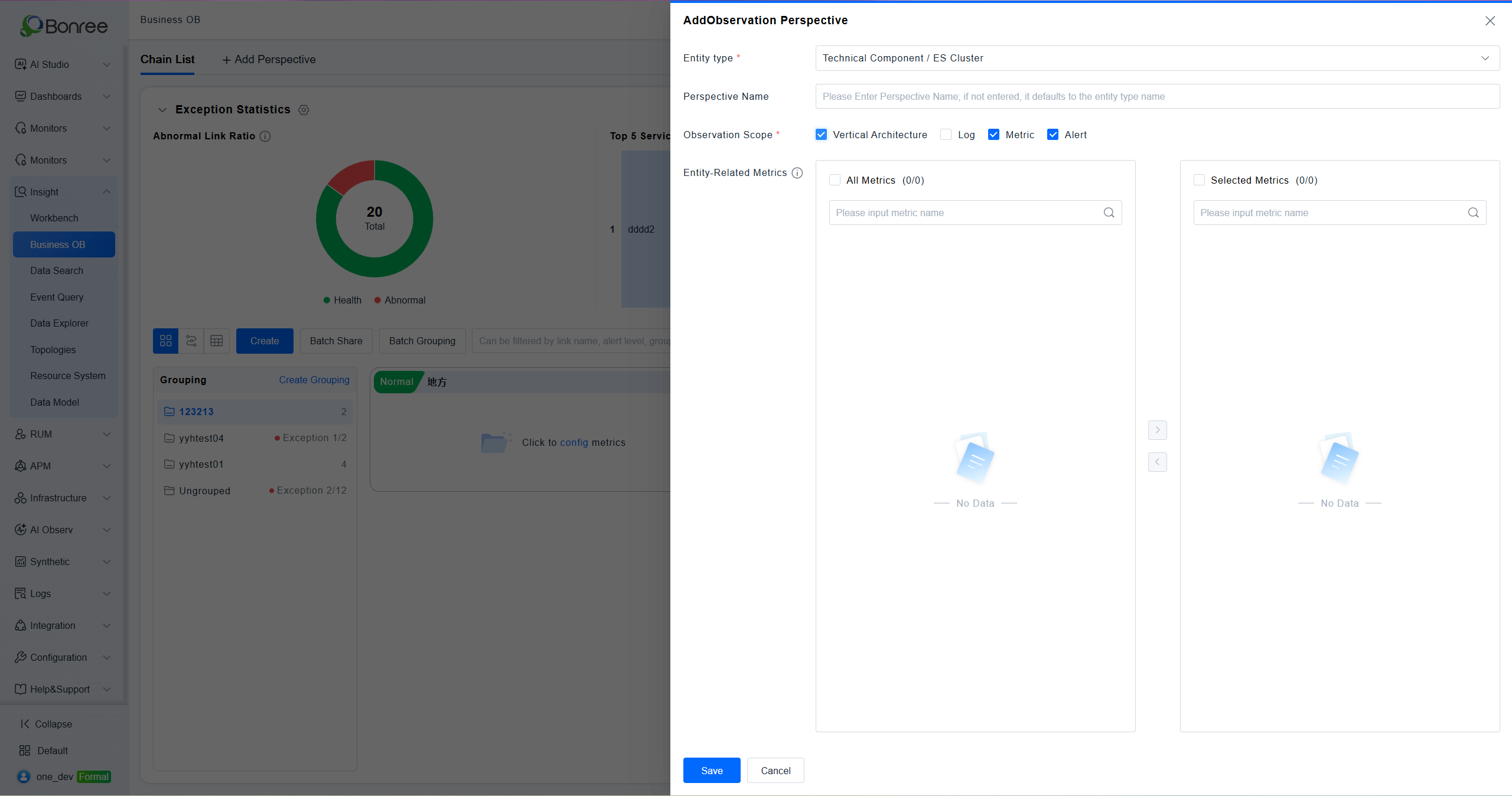Check the Log checkbox
Screen dimensions: 1512x796
pyautogui.click(x=946, y=135)
